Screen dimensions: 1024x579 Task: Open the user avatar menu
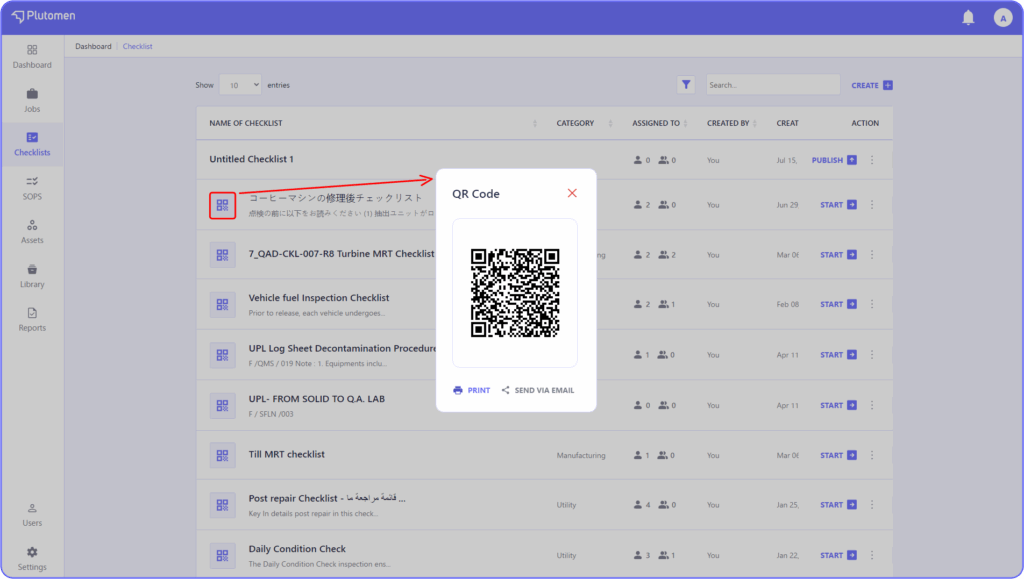click(1002, 18)
